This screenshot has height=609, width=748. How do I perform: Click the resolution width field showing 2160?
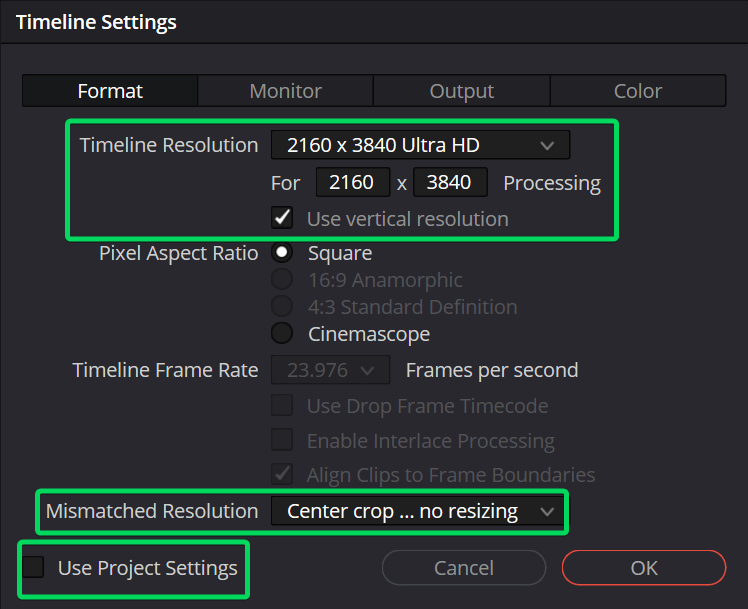tap(352, 182)
